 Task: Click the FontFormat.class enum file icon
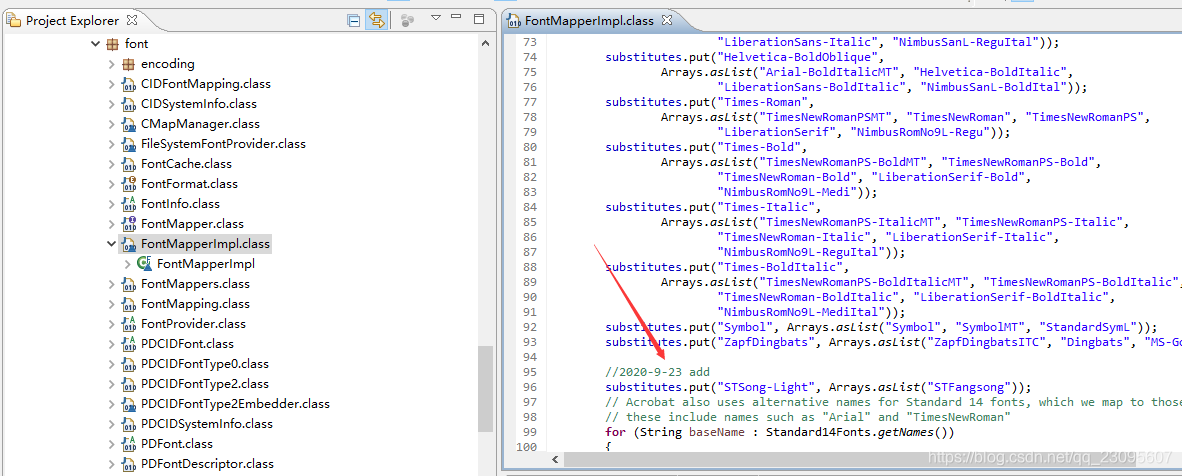(129, 184)
